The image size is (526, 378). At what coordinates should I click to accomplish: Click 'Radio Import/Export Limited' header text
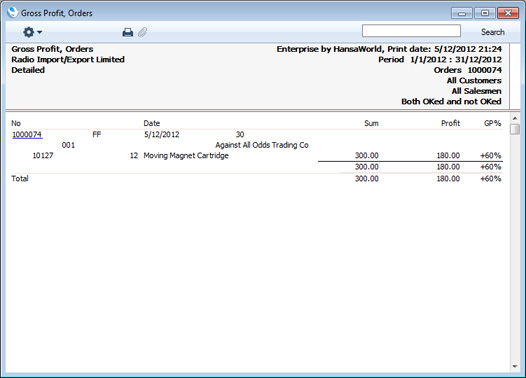68,60
